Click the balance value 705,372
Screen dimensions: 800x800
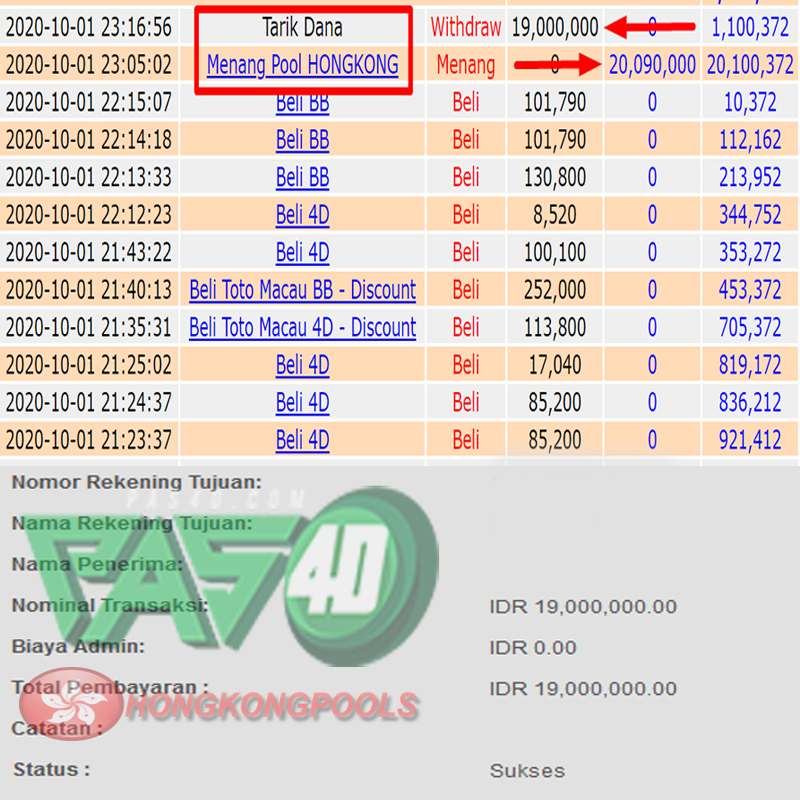coord(750,328)
